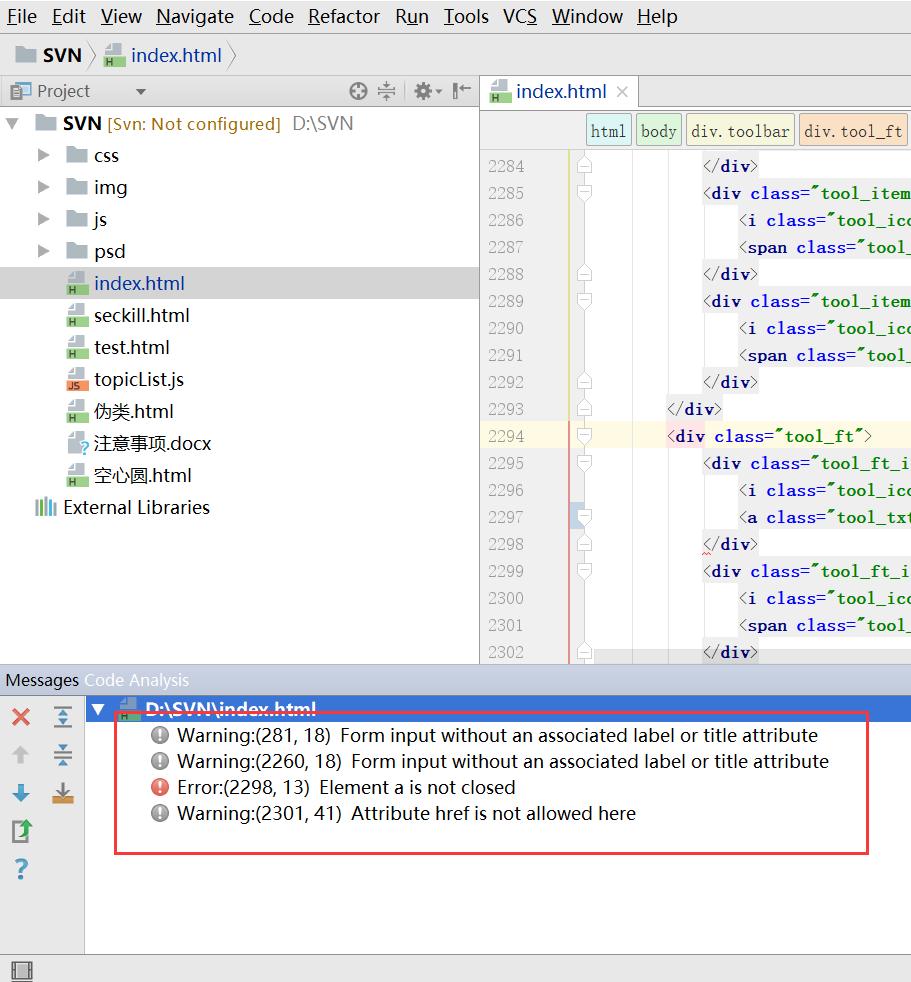Image resolution: width=911 pixels, height=982 pixels.
Task: Open the Refactor menu
Action: (x=344, y=16)
